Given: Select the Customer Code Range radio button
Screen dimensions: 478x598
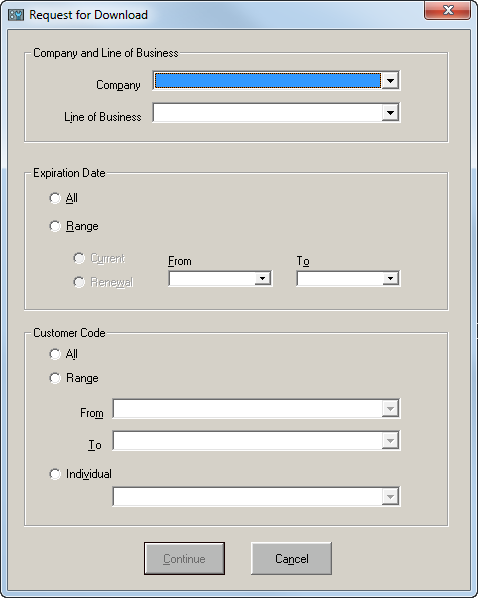Looking at the screenshot, I should click(x=55, y=378).
